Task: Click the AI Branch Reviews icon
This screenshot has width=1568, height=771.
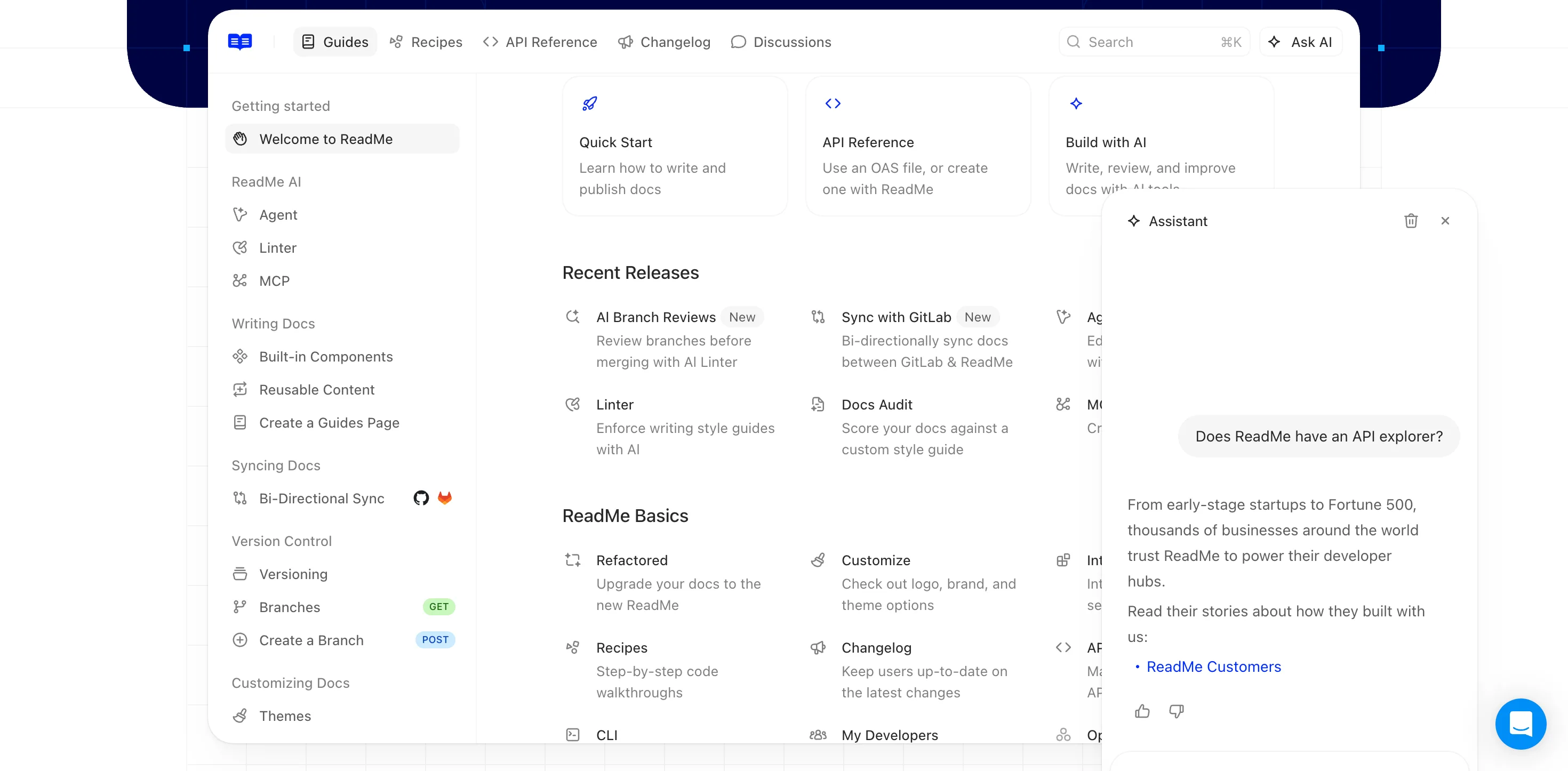Action: point(573,316)
